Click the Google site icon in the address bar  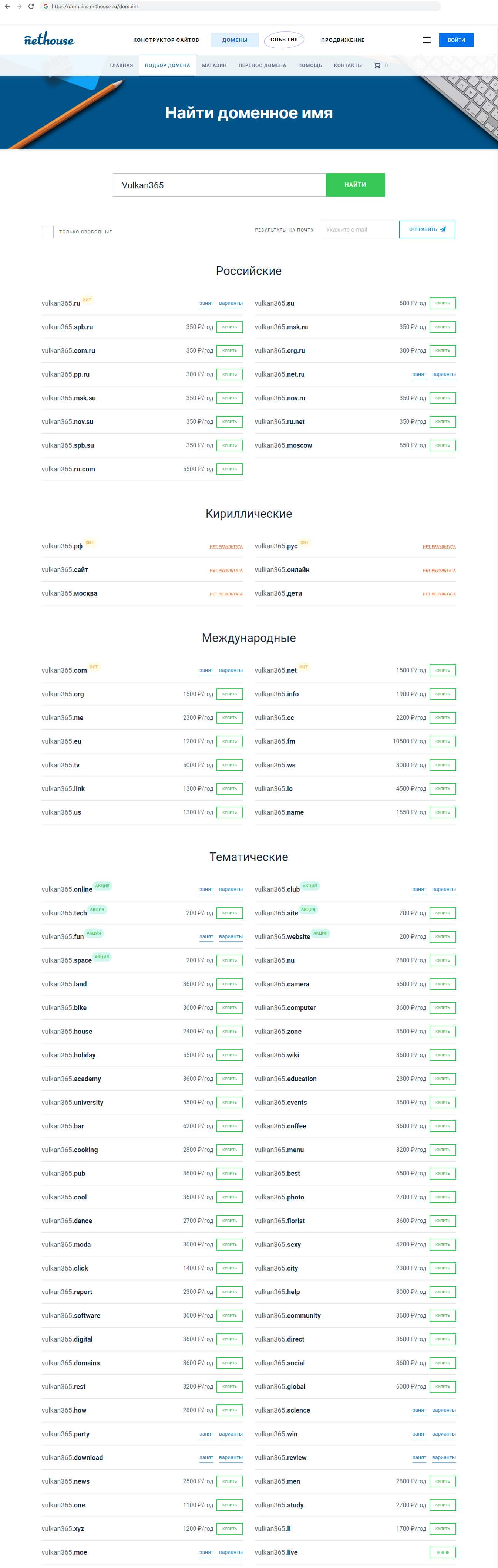pos(46,6)
